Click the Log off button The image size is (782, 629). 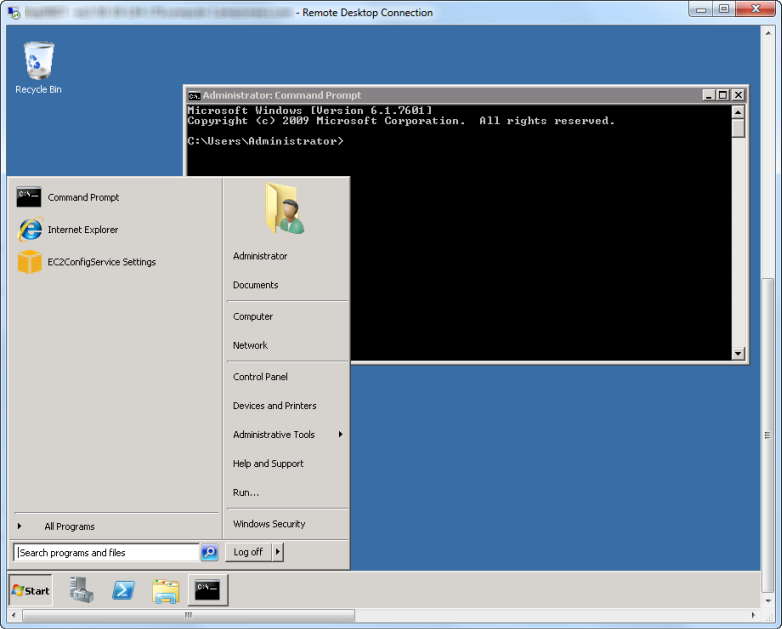(x=248, y=552)
